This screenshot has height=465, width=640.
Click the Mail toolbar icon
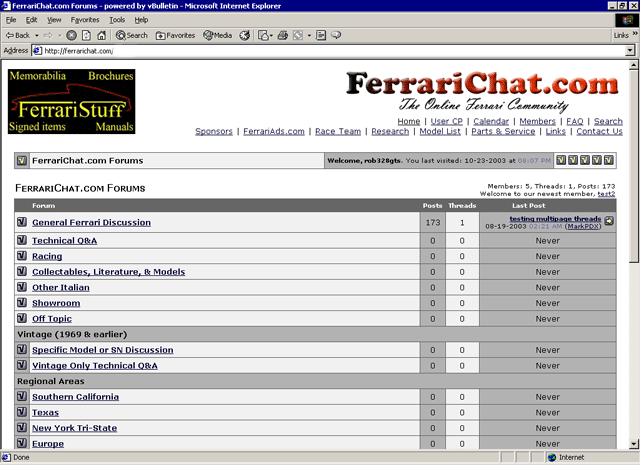tap(263, 36)
